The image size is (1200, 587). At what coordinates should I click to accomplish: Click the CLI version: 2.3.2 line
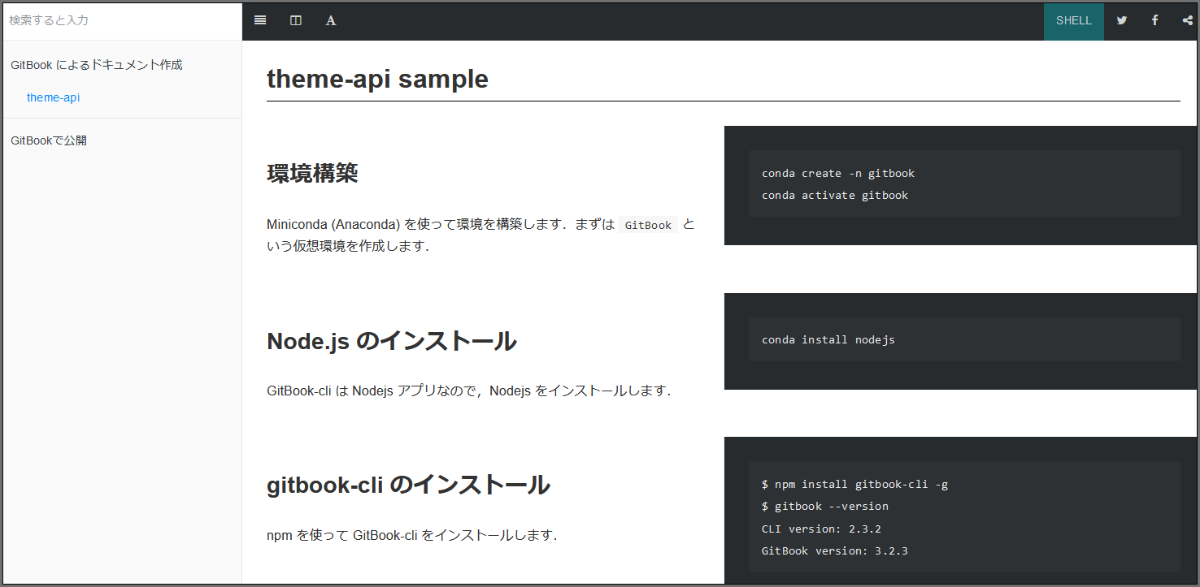[x=821, y=528]
